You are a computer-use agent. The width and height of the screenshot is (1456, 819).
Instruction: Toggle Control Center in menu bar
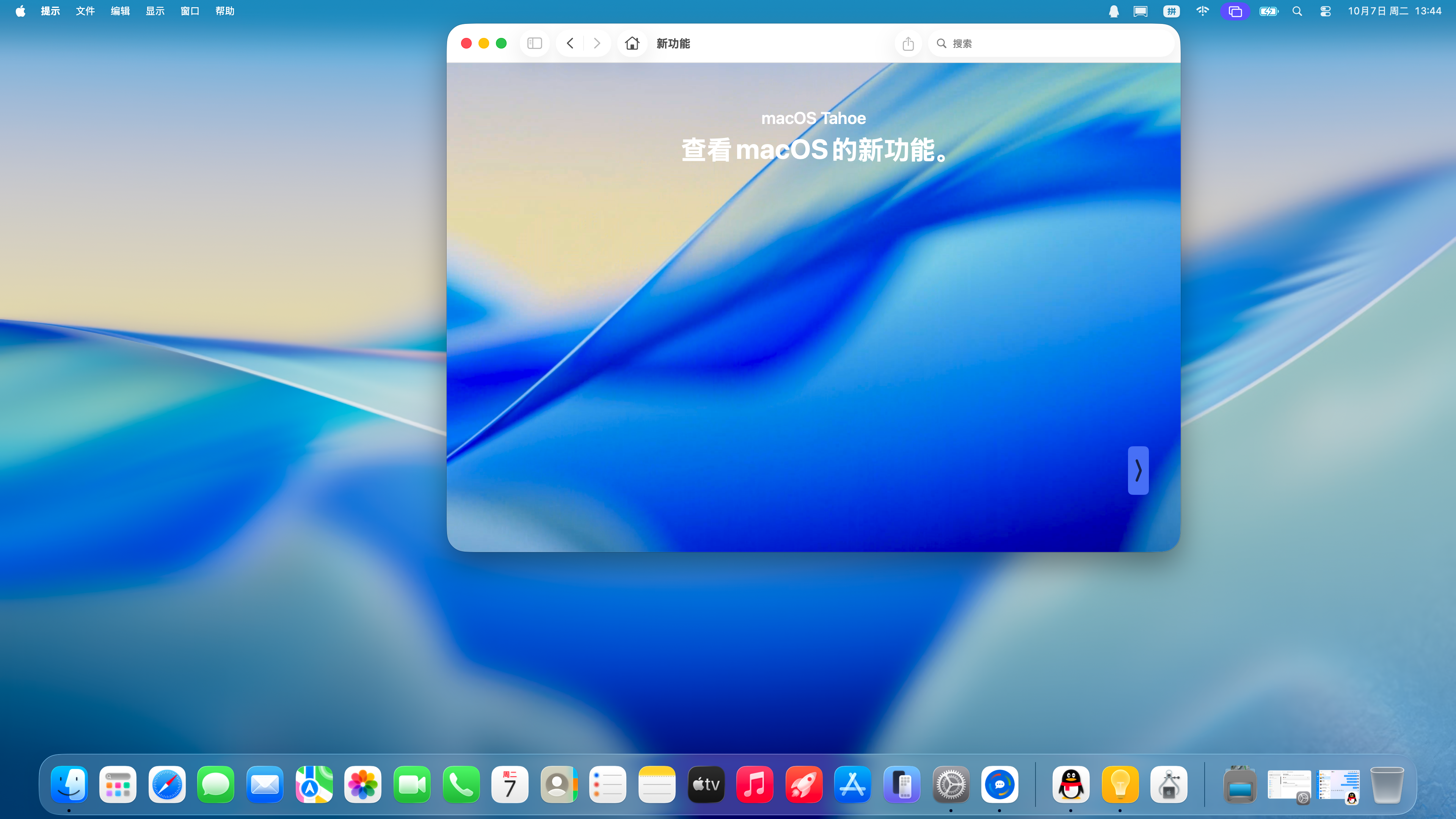click(1325, 11)
